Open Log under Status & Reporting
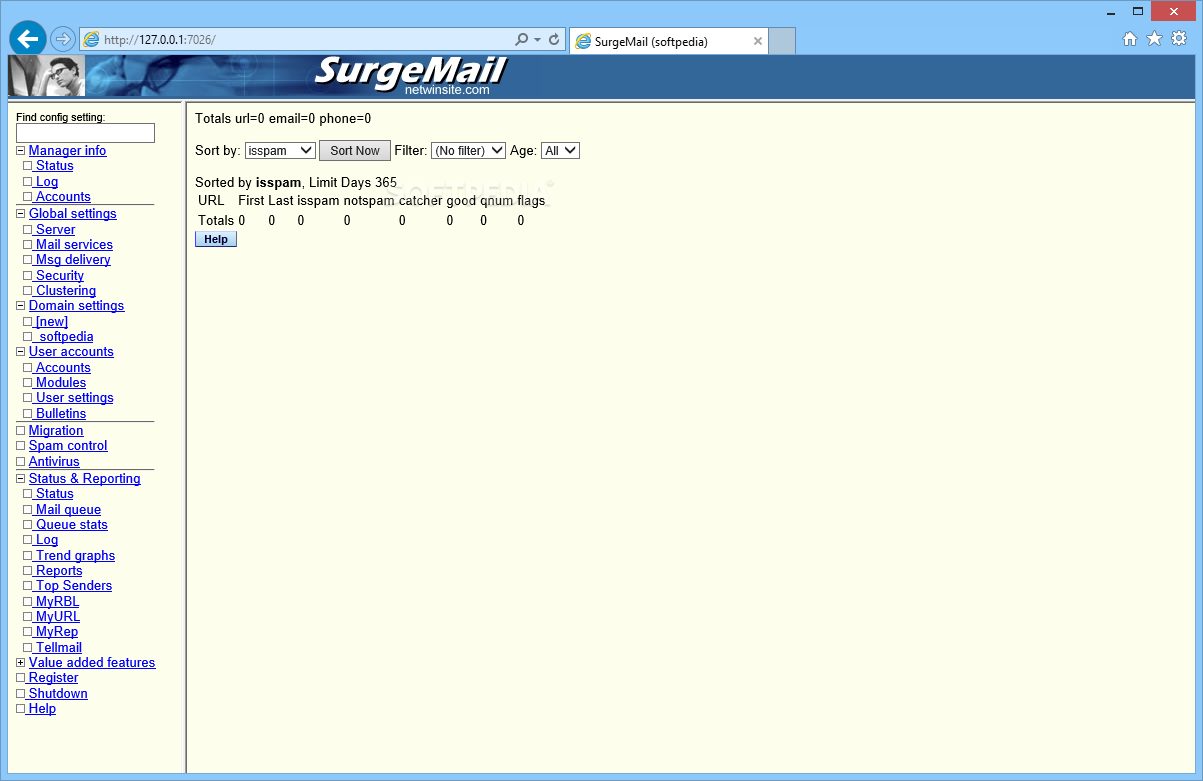Screen dimensions: 1203x781 46,540
